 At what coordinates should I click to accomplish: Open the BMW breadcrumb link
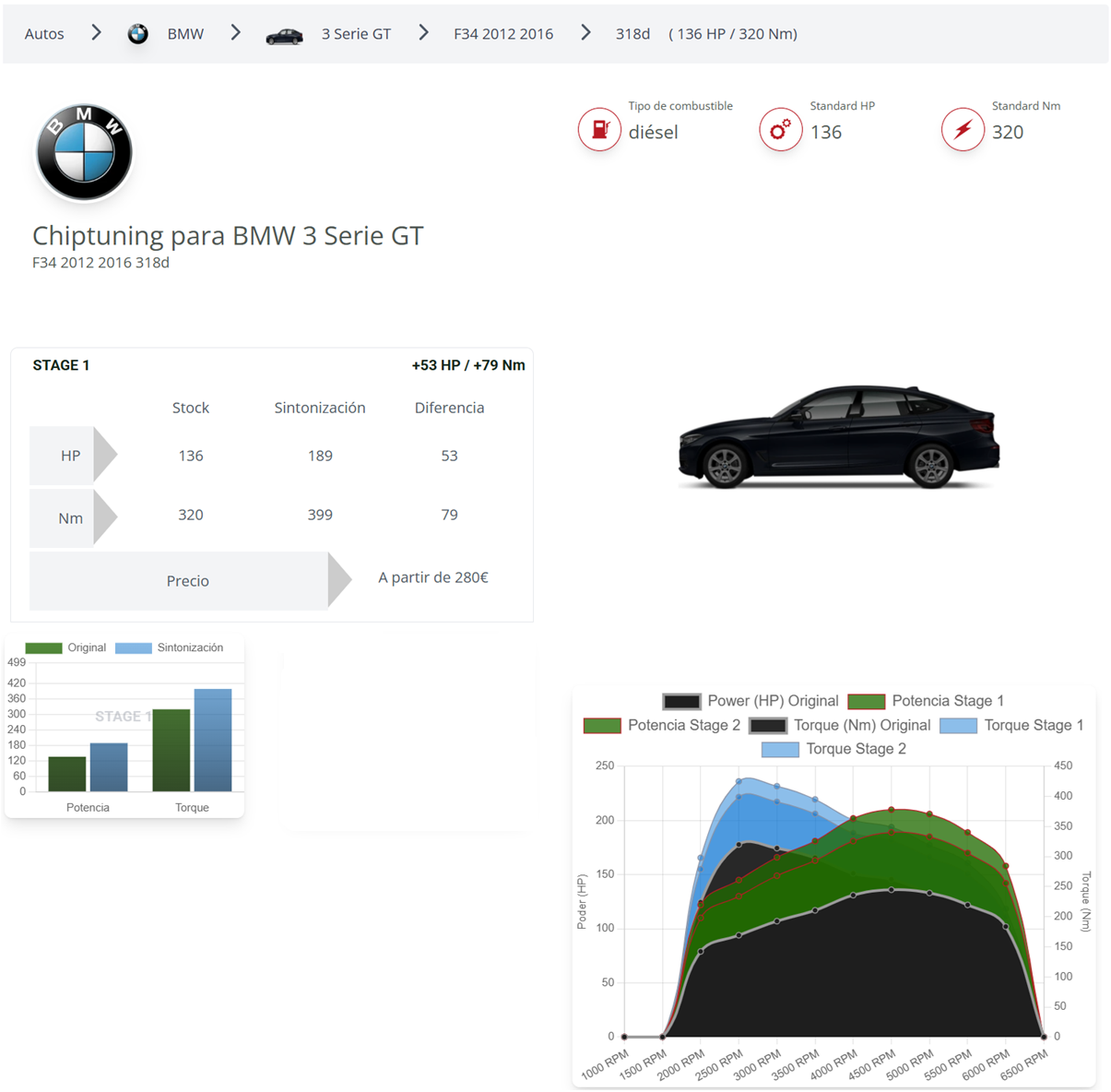pos(185,34)
